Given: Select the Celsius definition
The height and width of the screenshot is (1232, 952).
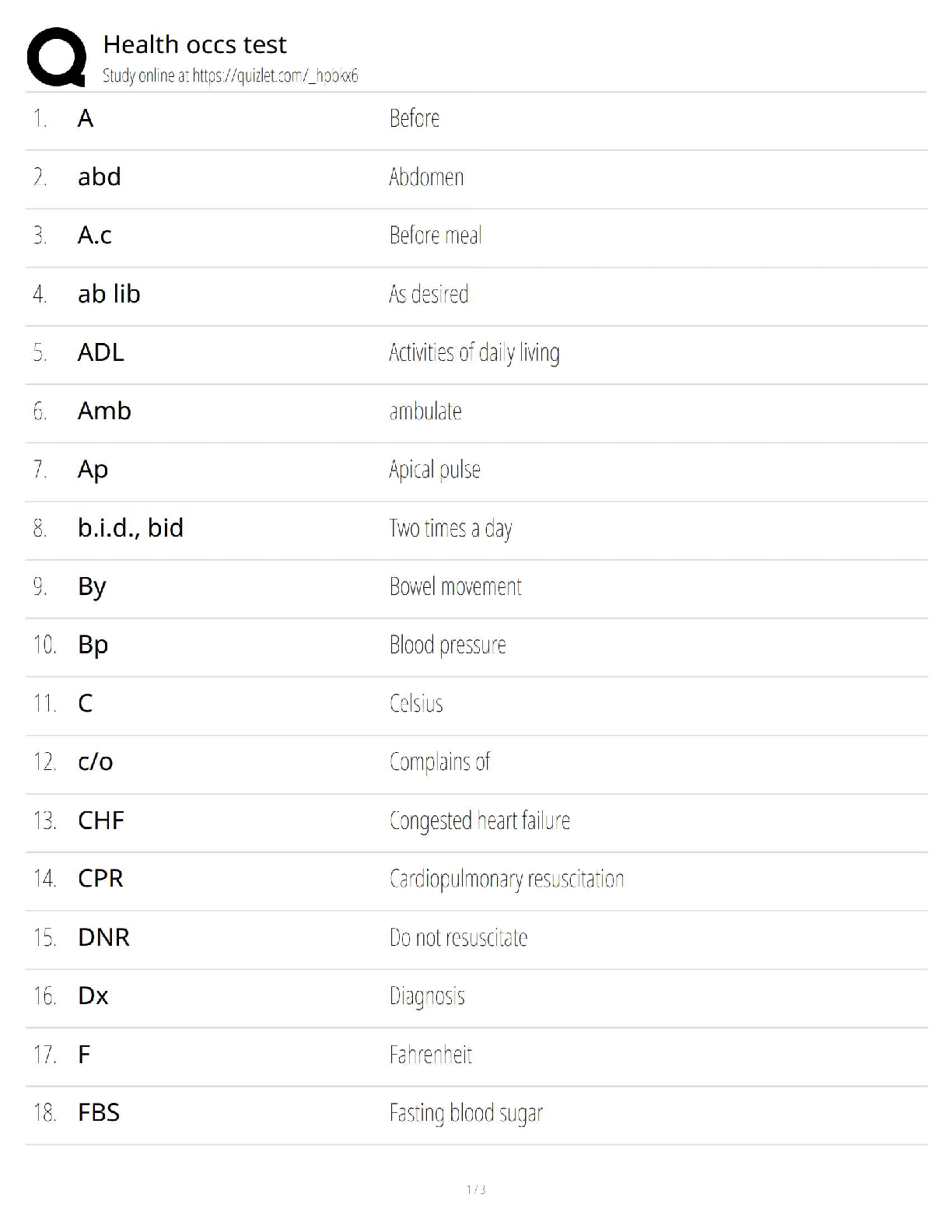Looking at the screenshot, I should [x=416, y=704].
